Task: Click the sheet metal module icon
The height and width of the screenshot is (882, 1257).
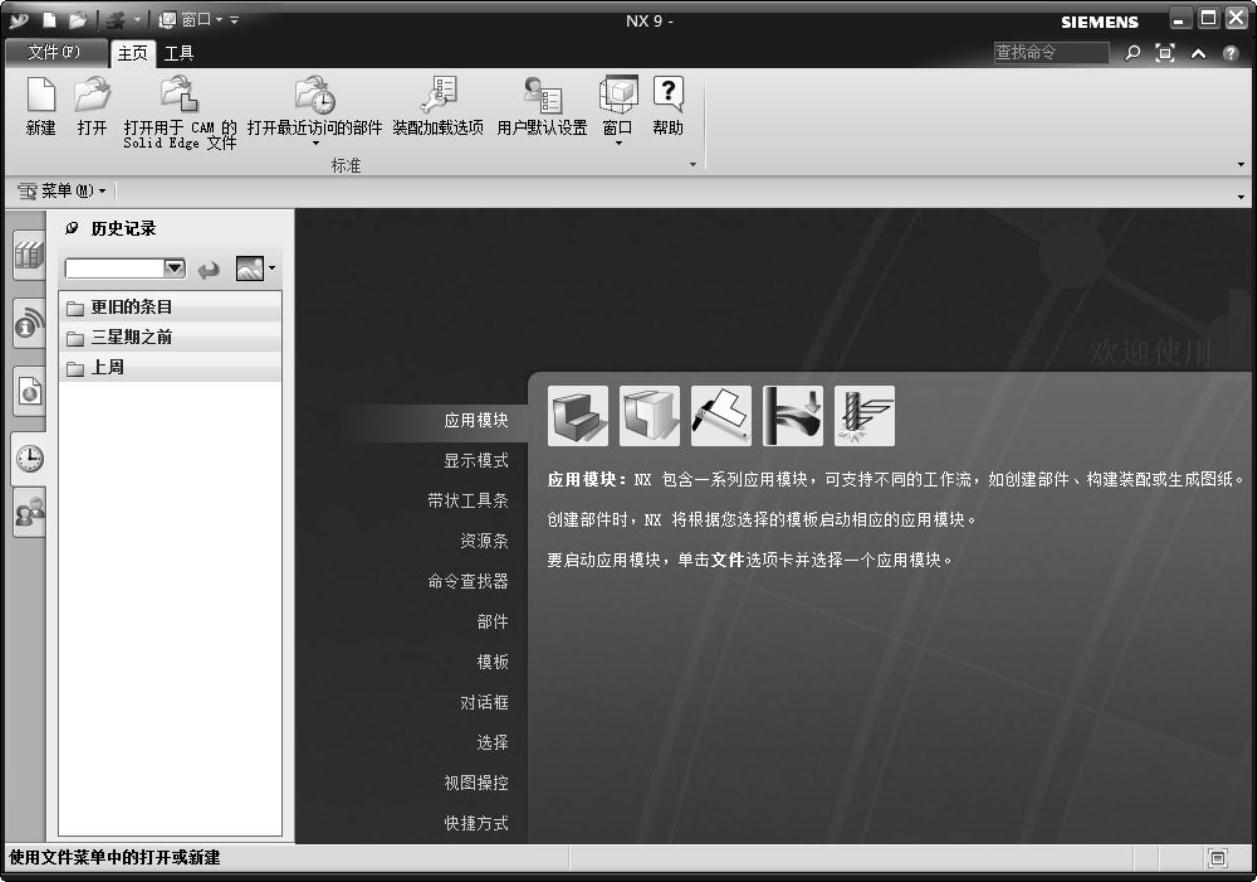Action: [x=721, y=416]
